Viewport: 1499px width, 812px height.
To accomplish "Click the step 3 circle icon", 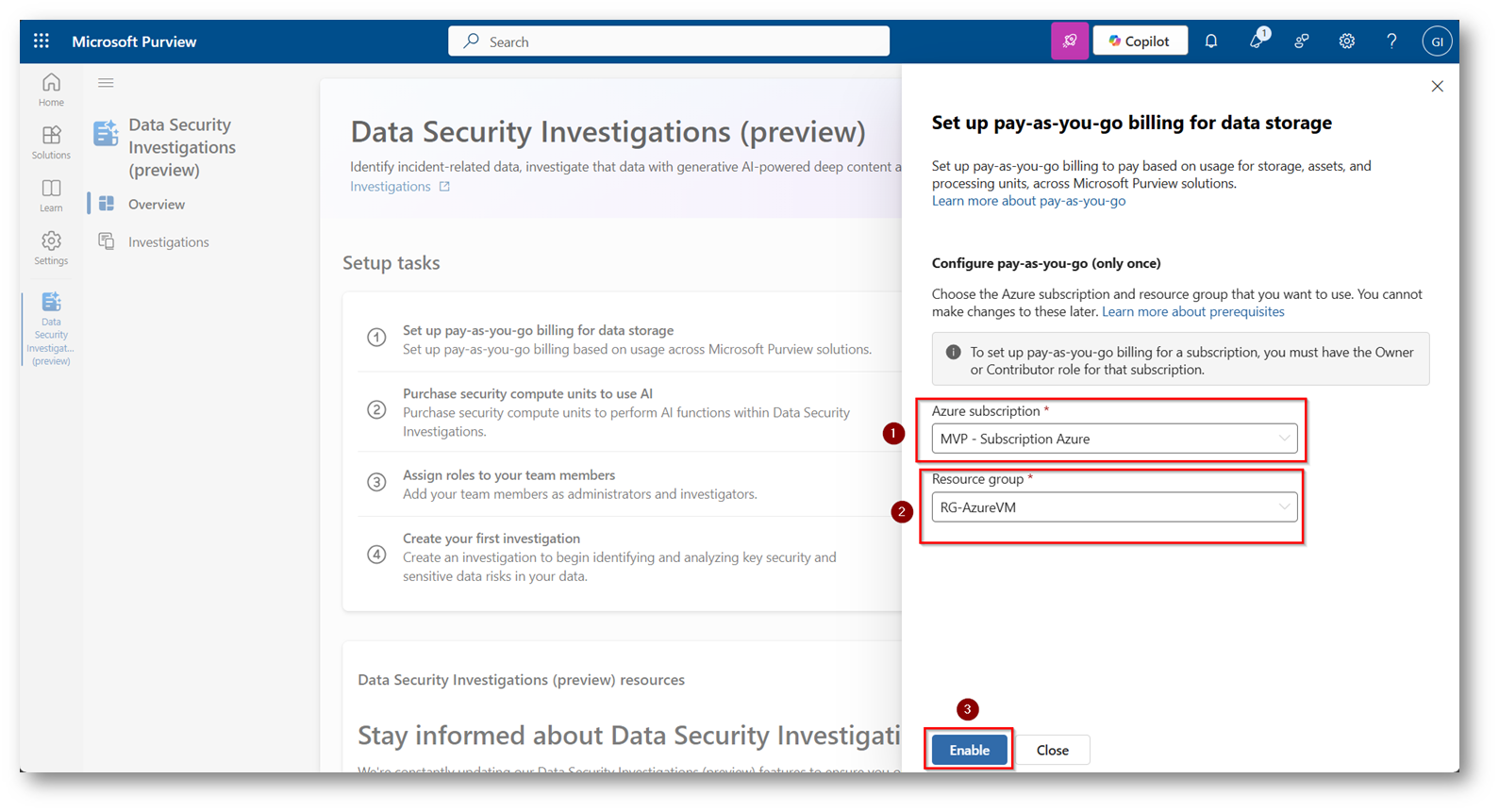I will coord(376,482).
